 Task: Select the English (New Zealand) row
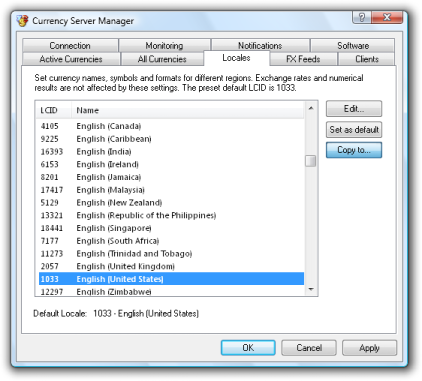point(171,202)
